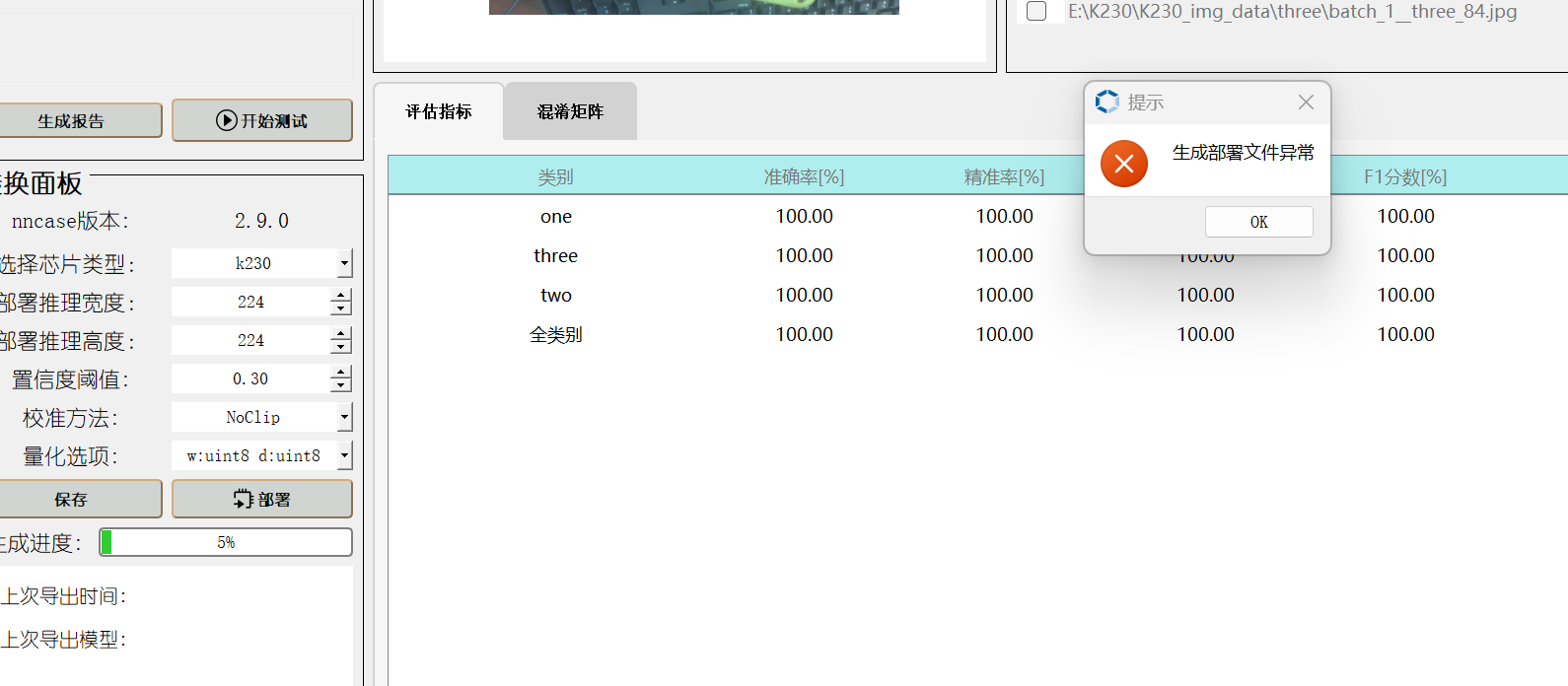Close the 提示 dialog with X
The image size is (1568, 686).
coord(1306,103)
